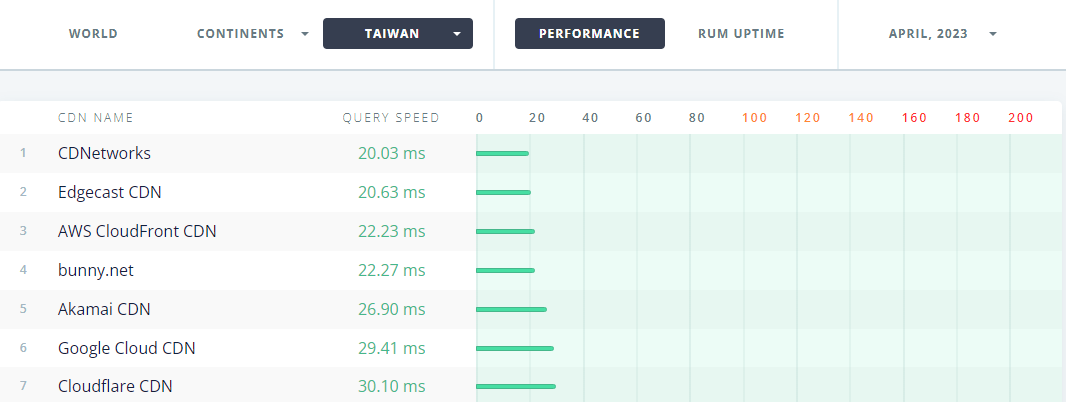The height and width of the screenshot is (402, 1066).
Task: Click the CDNetworks speed bar
Action: coord(502,154)
